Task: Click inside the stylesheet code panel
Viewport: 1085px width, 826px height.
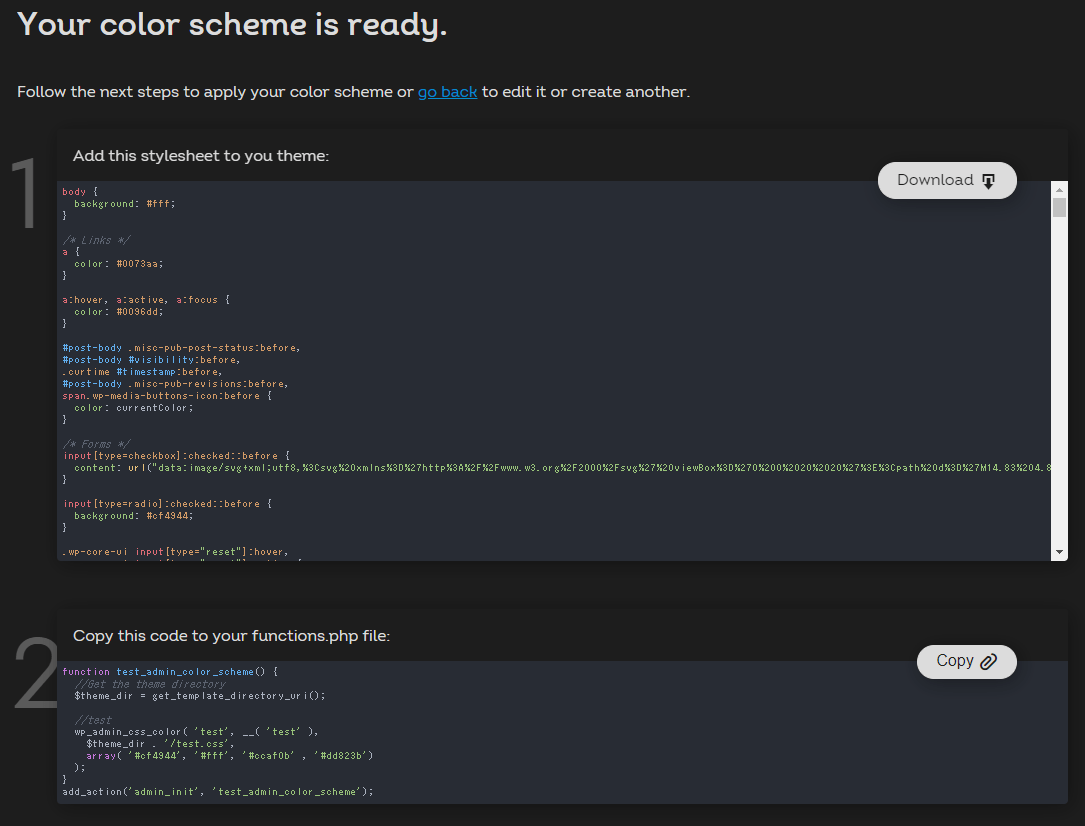Action: click(x=400, y=400)
